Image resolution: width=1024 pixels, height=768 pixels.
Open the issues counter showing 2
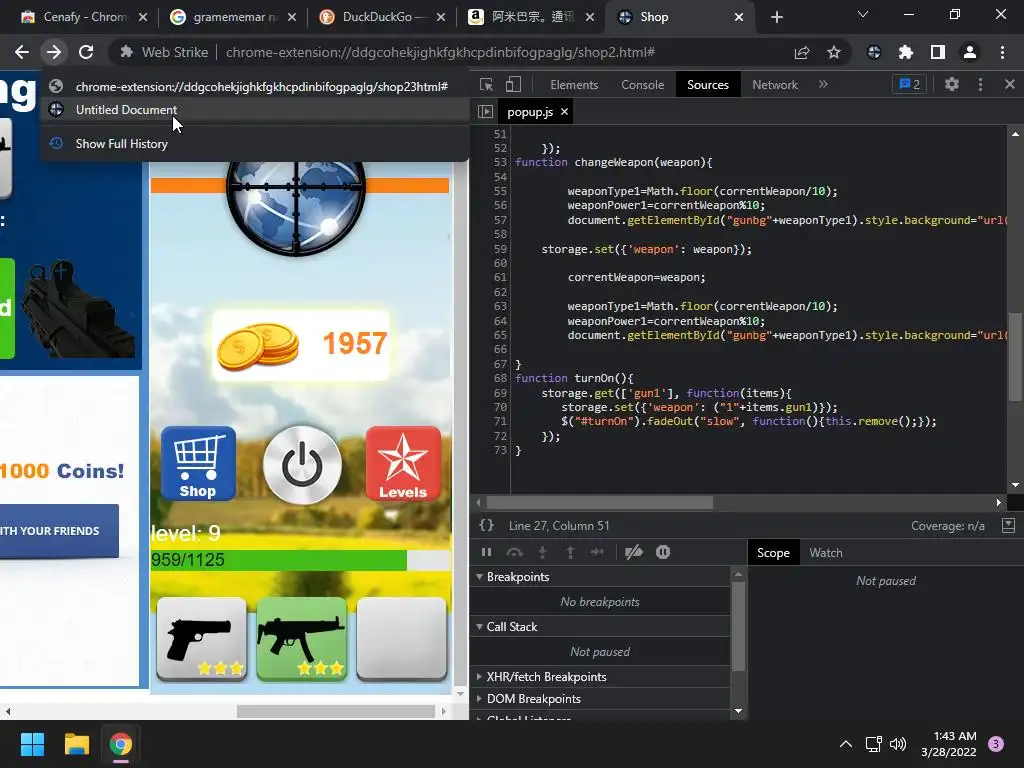click(909, 85)
